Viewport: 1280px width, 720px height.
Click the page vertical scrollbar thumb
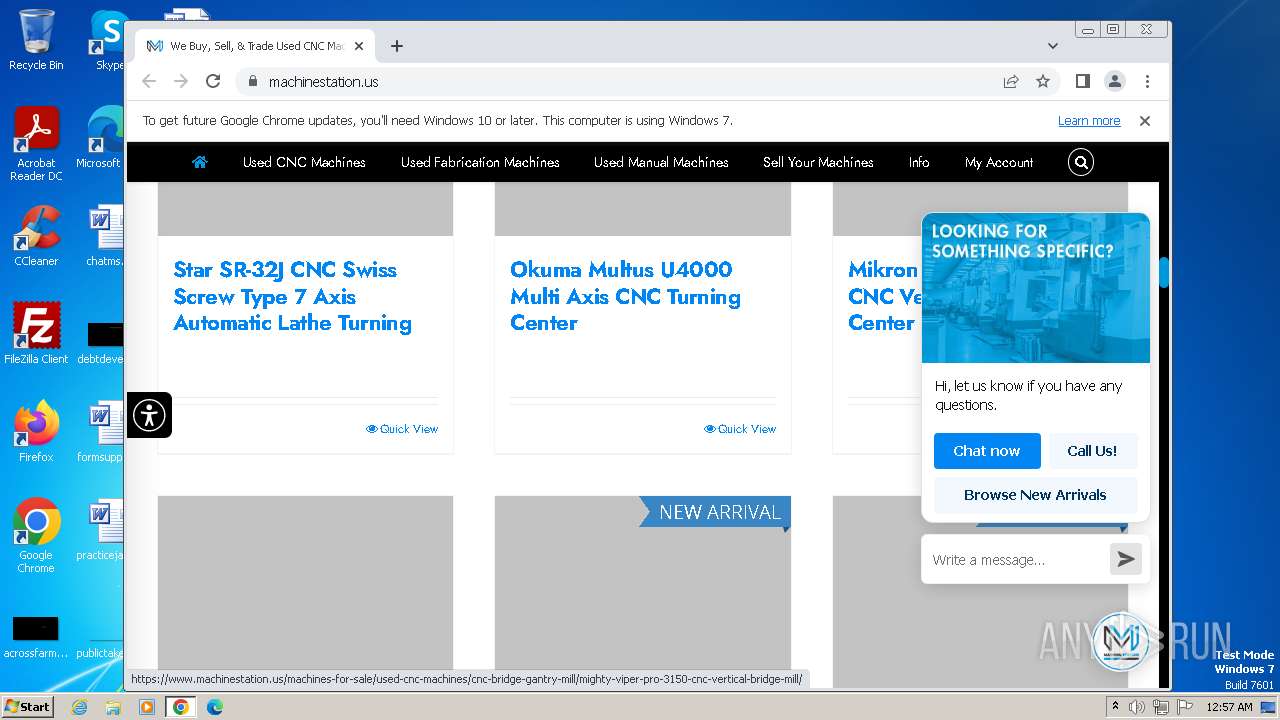[1164, 272]
